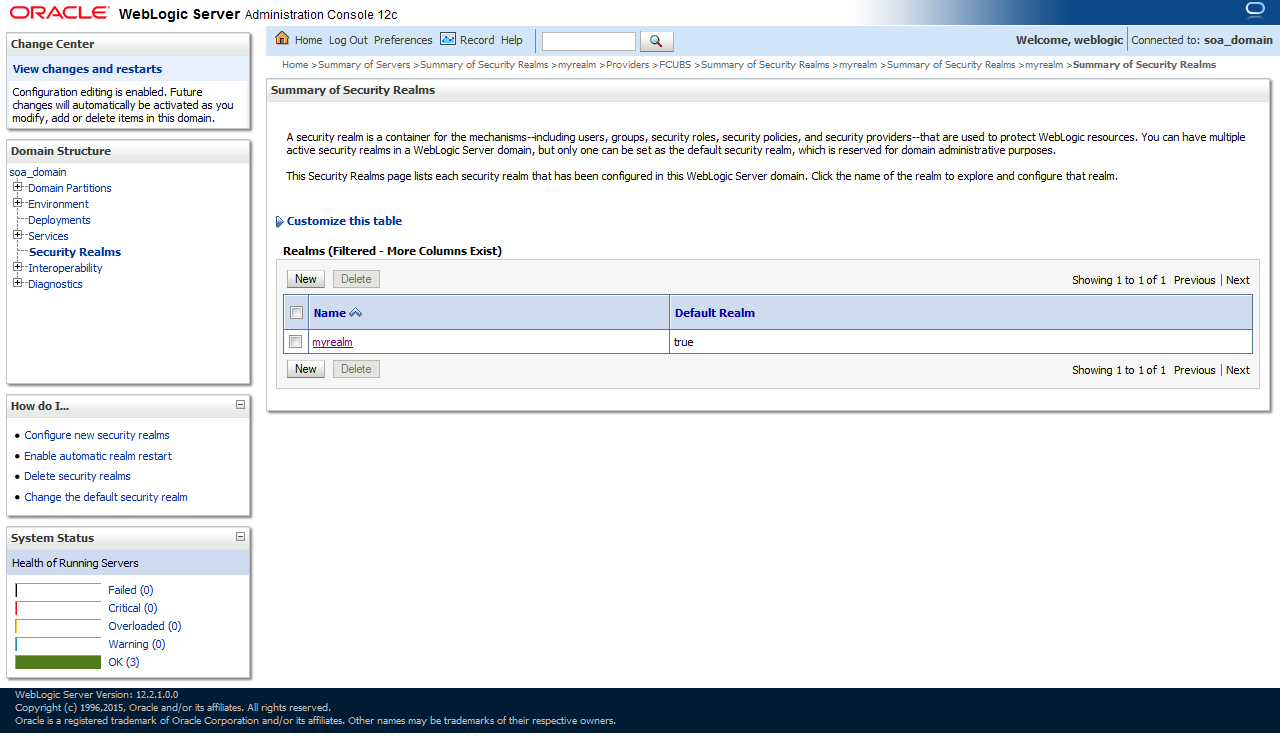Expand the Services tree node
Viewport: 1280px width, 739px height.
pyautogui.click(x=18, y=235)
